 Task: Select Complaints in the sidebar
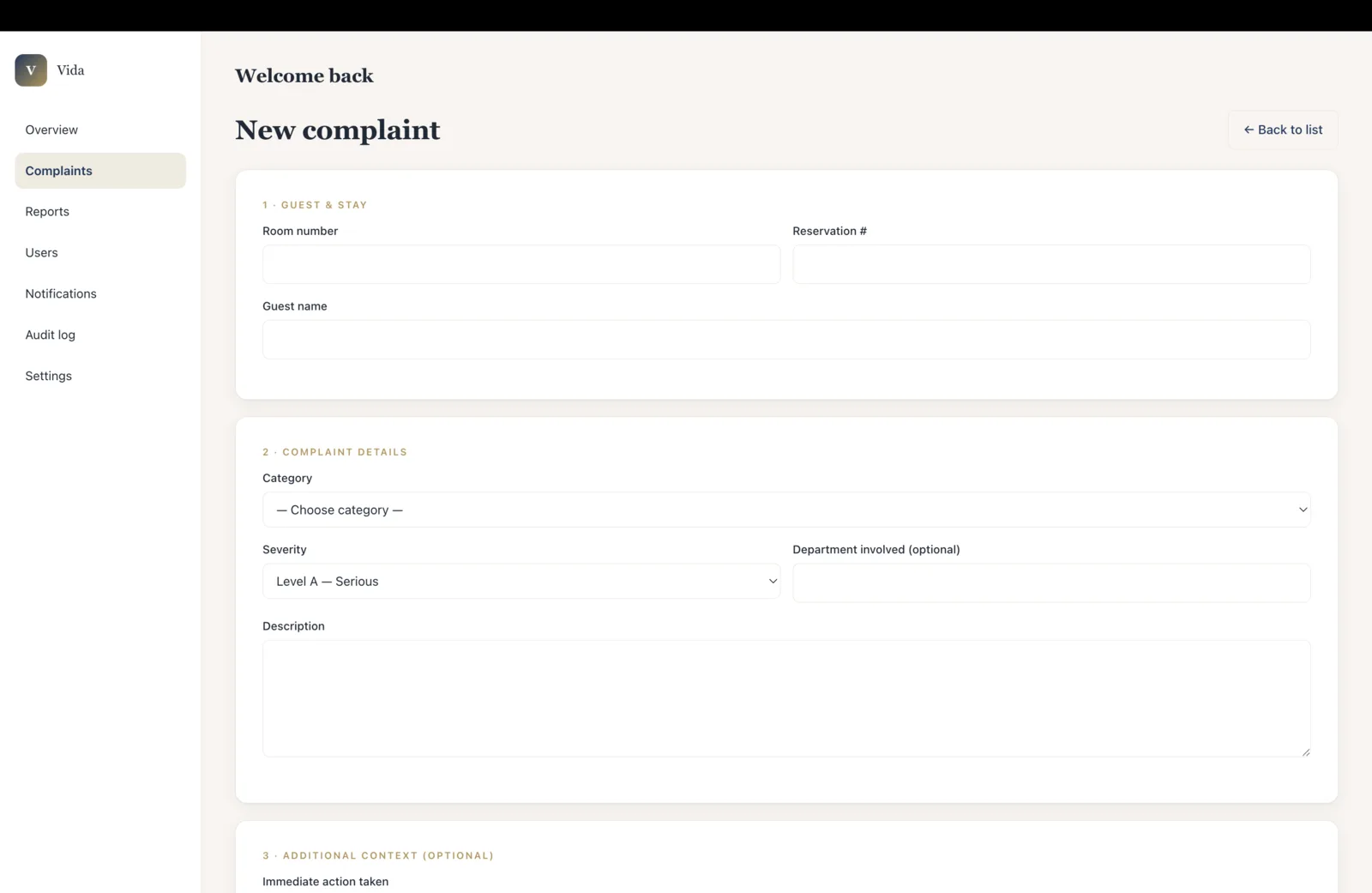100,171
